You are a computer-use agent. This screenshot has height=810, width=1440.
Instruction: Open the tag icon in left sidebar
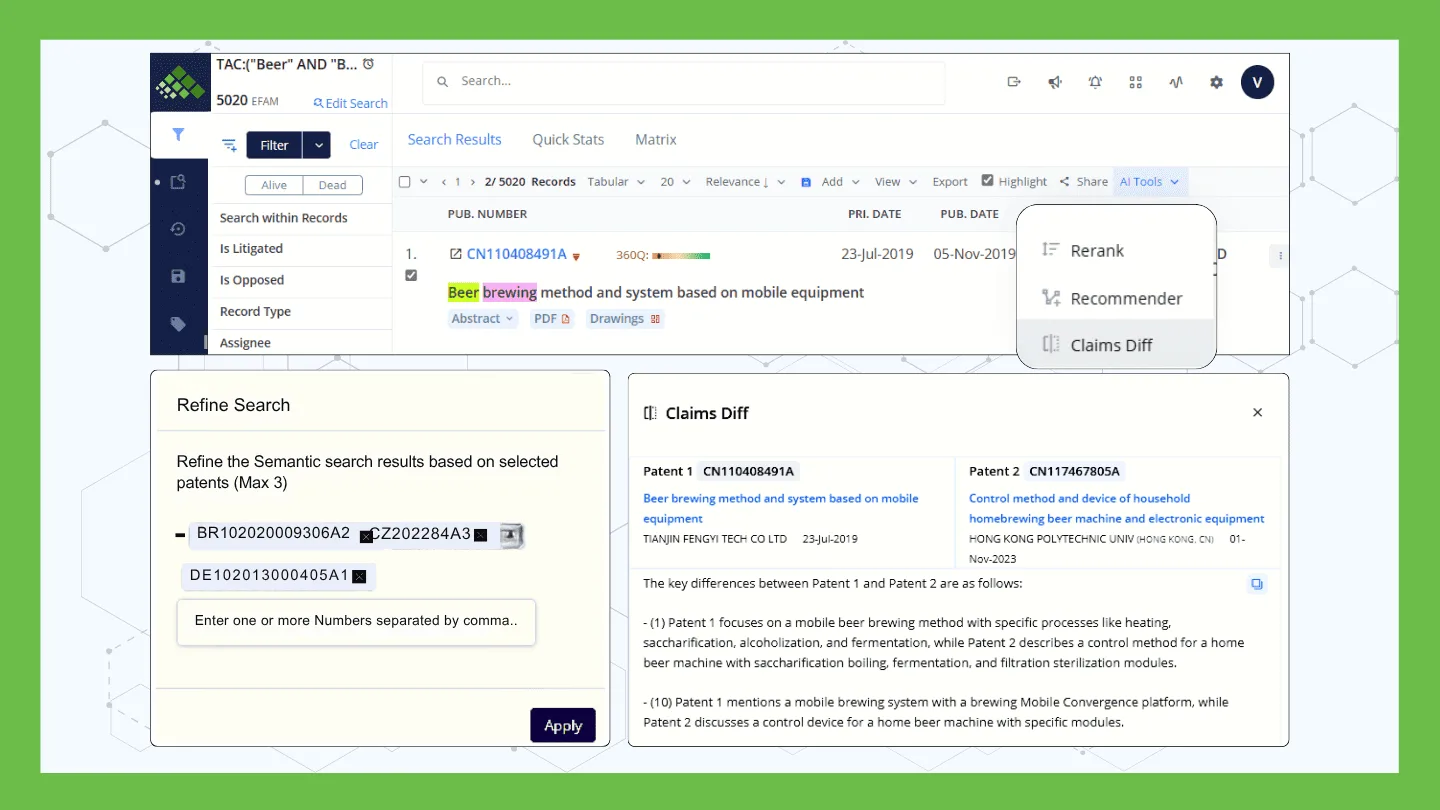click(x=178, y=324)
